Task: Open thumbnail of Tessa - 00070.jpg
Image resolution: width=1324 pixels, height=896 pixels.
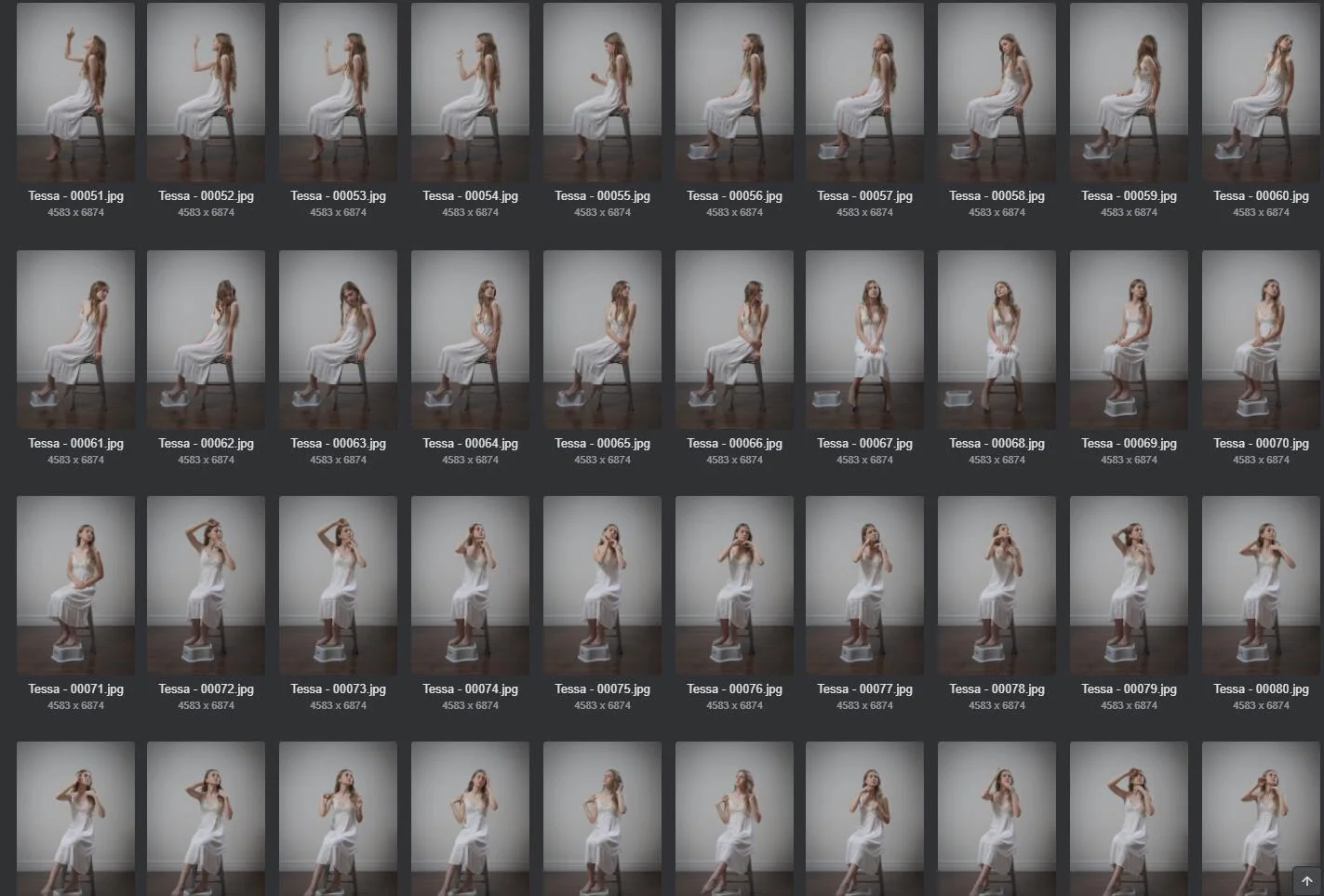Action: pos(1261,340)
